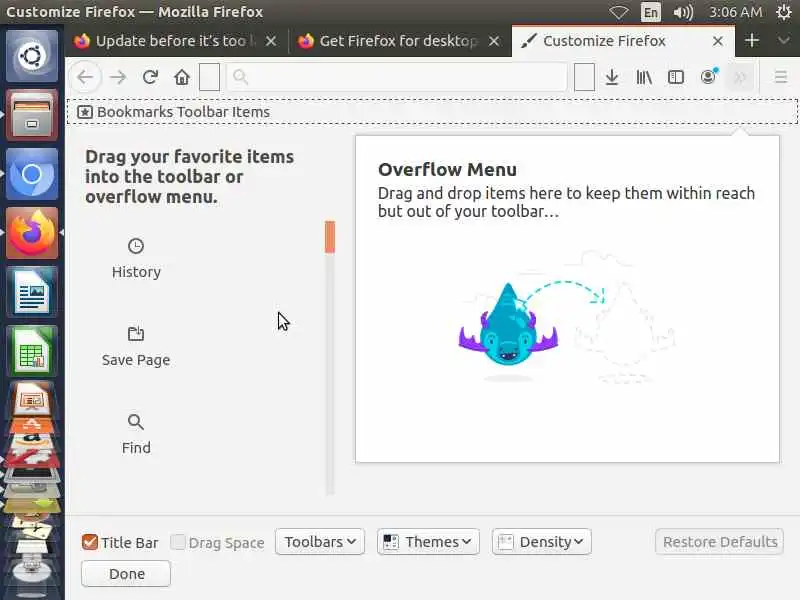Click the flexible space right of URL bar
Viewport: 800px width, 600px height.
584,77
